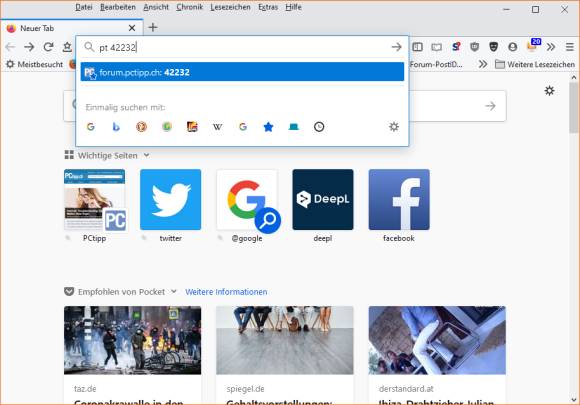Select DuckDuckGo one-off search icon
This screenshot has height=405, width=580.
tap(141, 127)
